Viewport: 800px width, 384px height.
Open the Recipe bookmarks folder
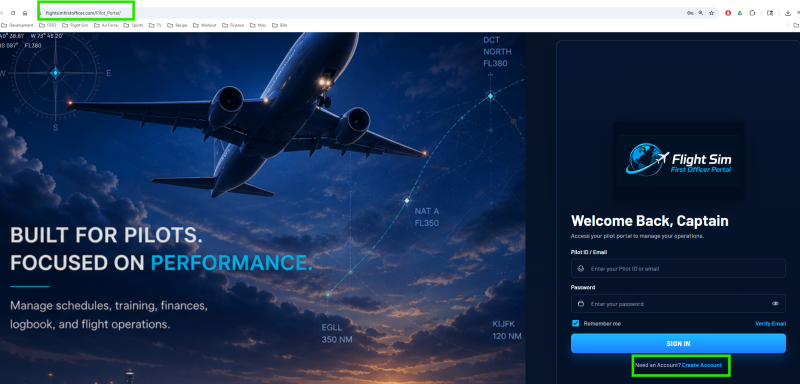178,25
